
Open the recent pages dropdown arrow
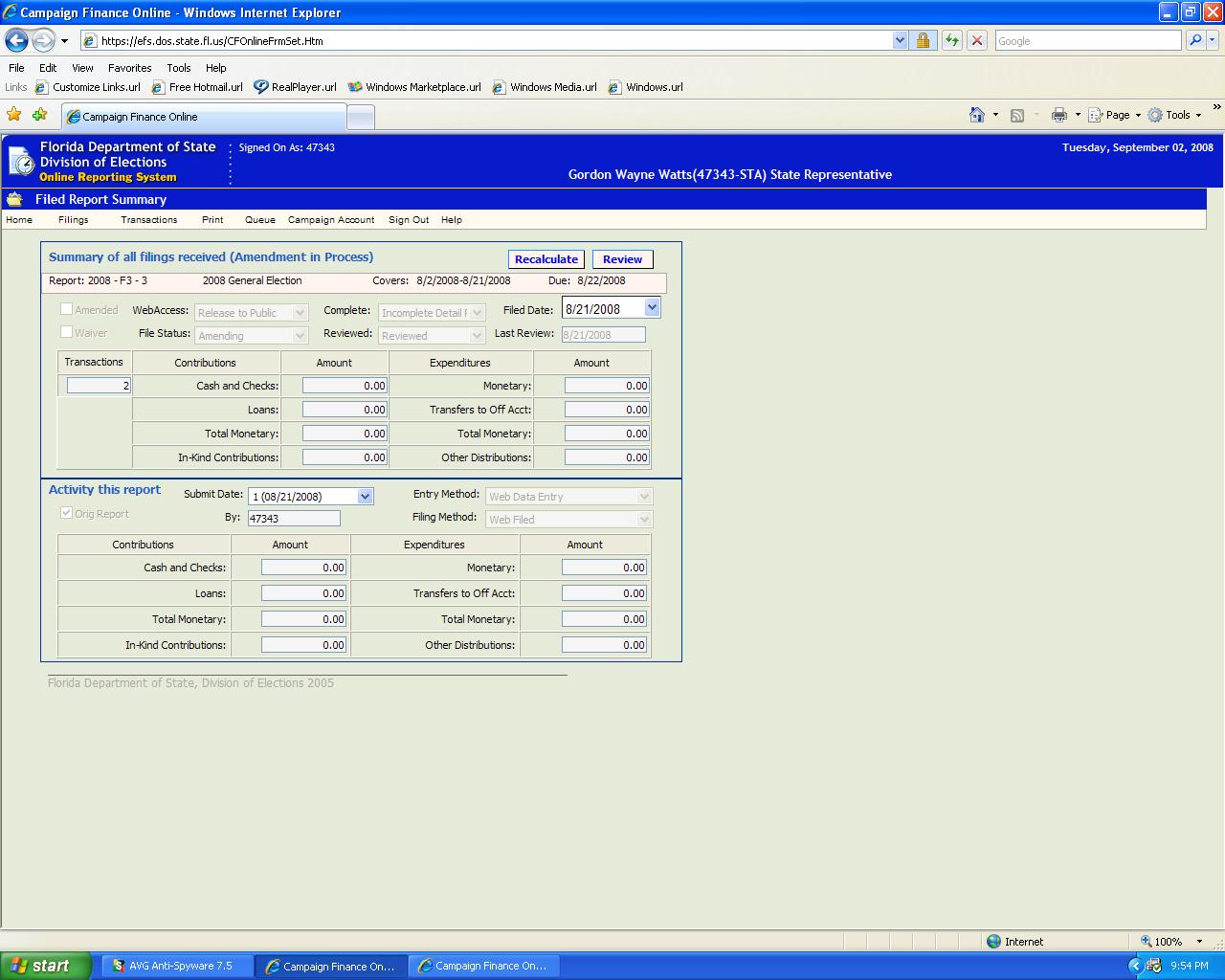(64, 41)
